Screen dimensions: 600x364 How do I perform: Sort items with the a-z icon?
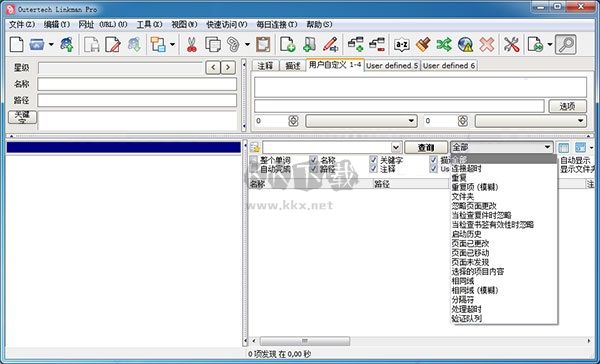(402, 45)
